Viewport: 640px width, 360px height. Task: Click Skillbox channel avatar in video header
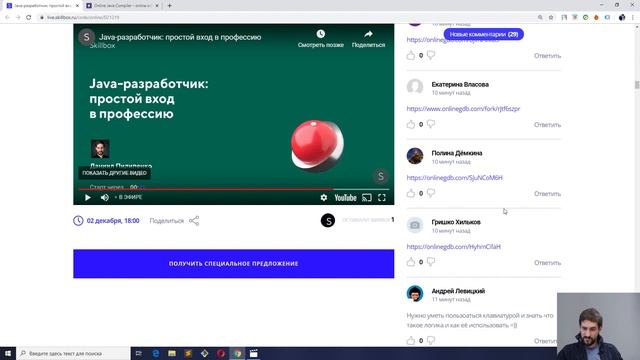click(x=87, y=37)
